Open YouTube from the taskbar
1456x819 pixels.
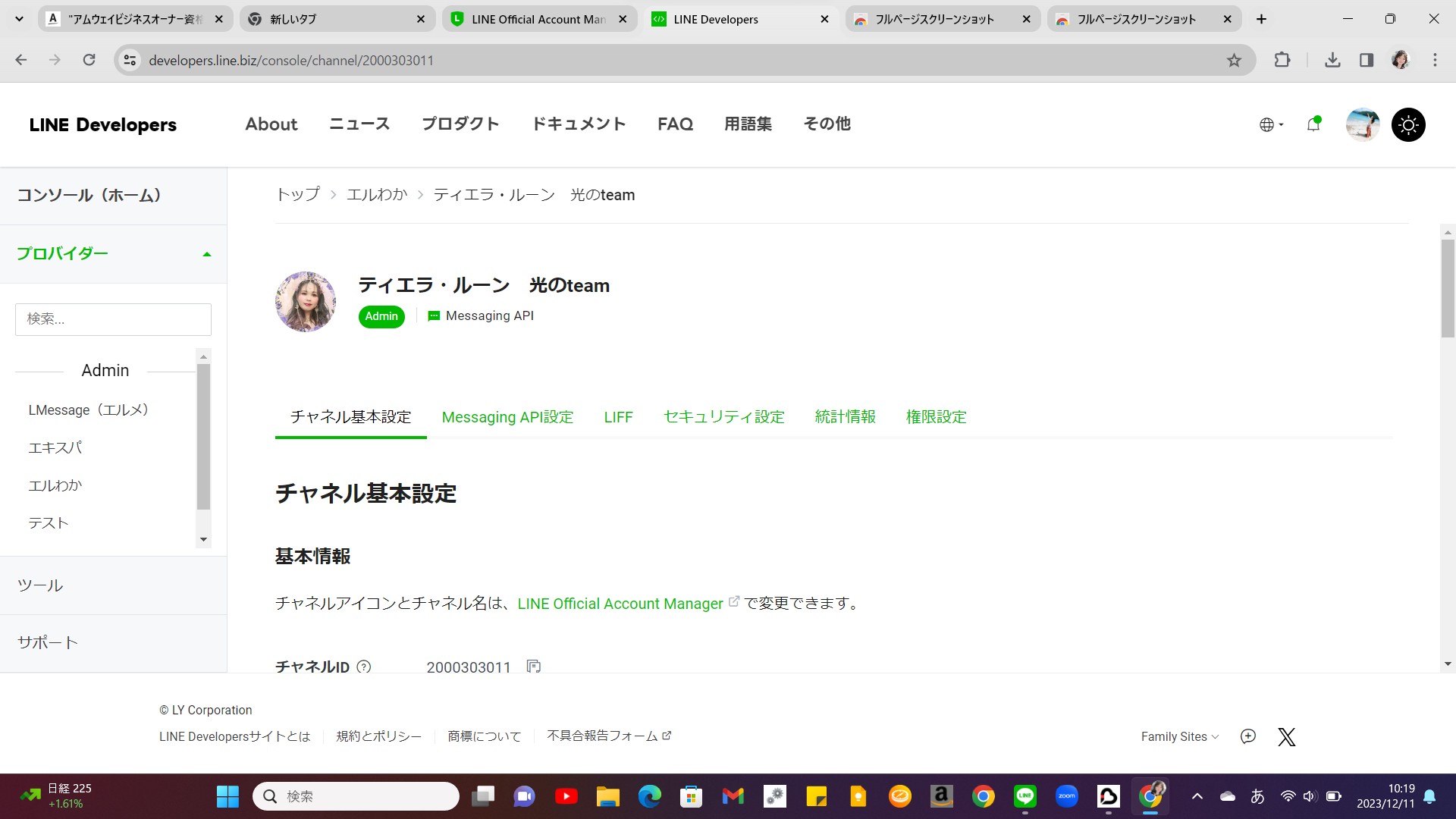coord(566,796)
